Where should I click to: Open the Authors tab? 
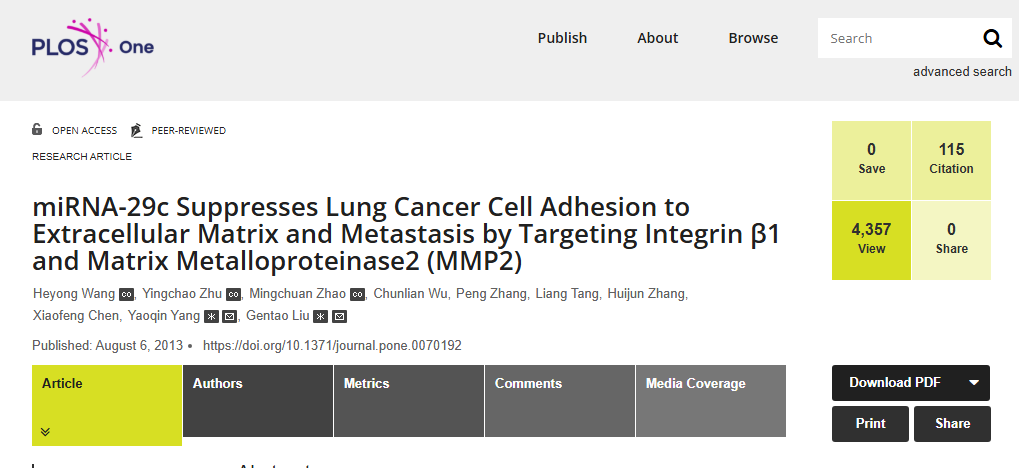tap(258, 400)
